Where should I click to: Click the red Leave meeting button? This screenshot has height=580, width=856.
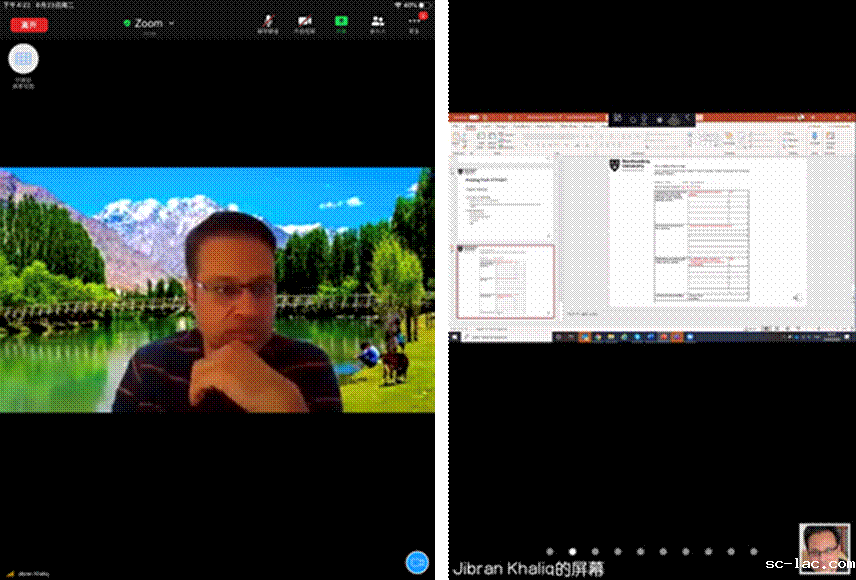(x=29, y=24)
